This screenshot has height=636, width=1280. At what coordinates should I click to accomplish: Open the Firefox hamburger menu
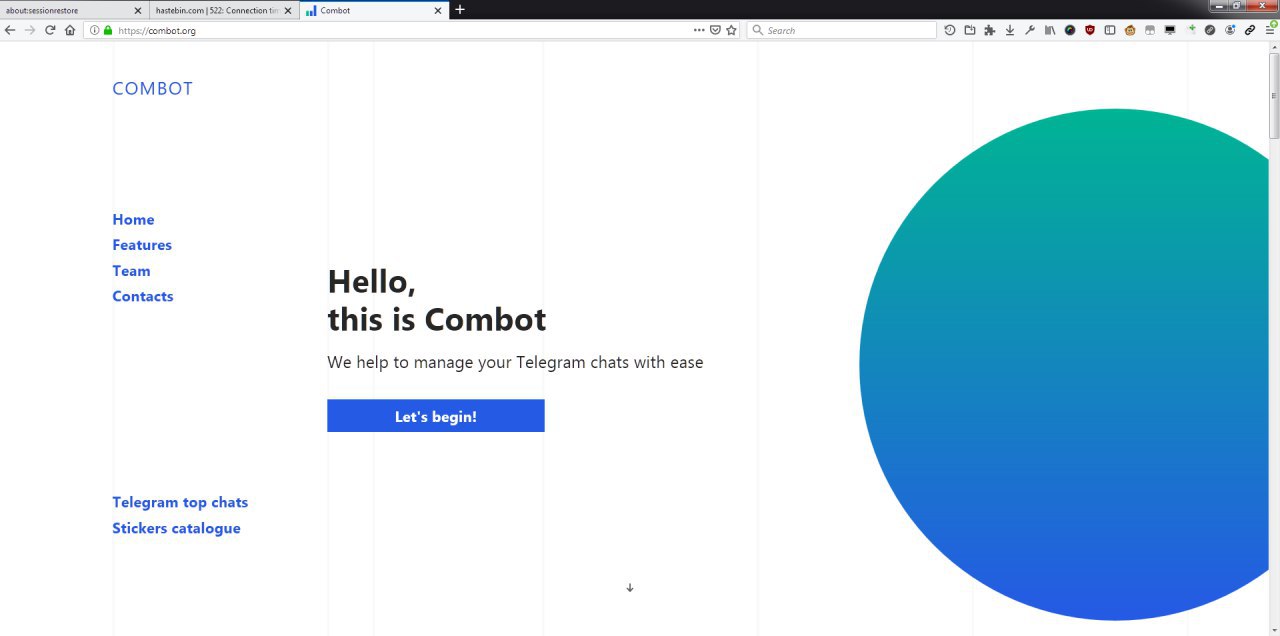[1270, 30]
